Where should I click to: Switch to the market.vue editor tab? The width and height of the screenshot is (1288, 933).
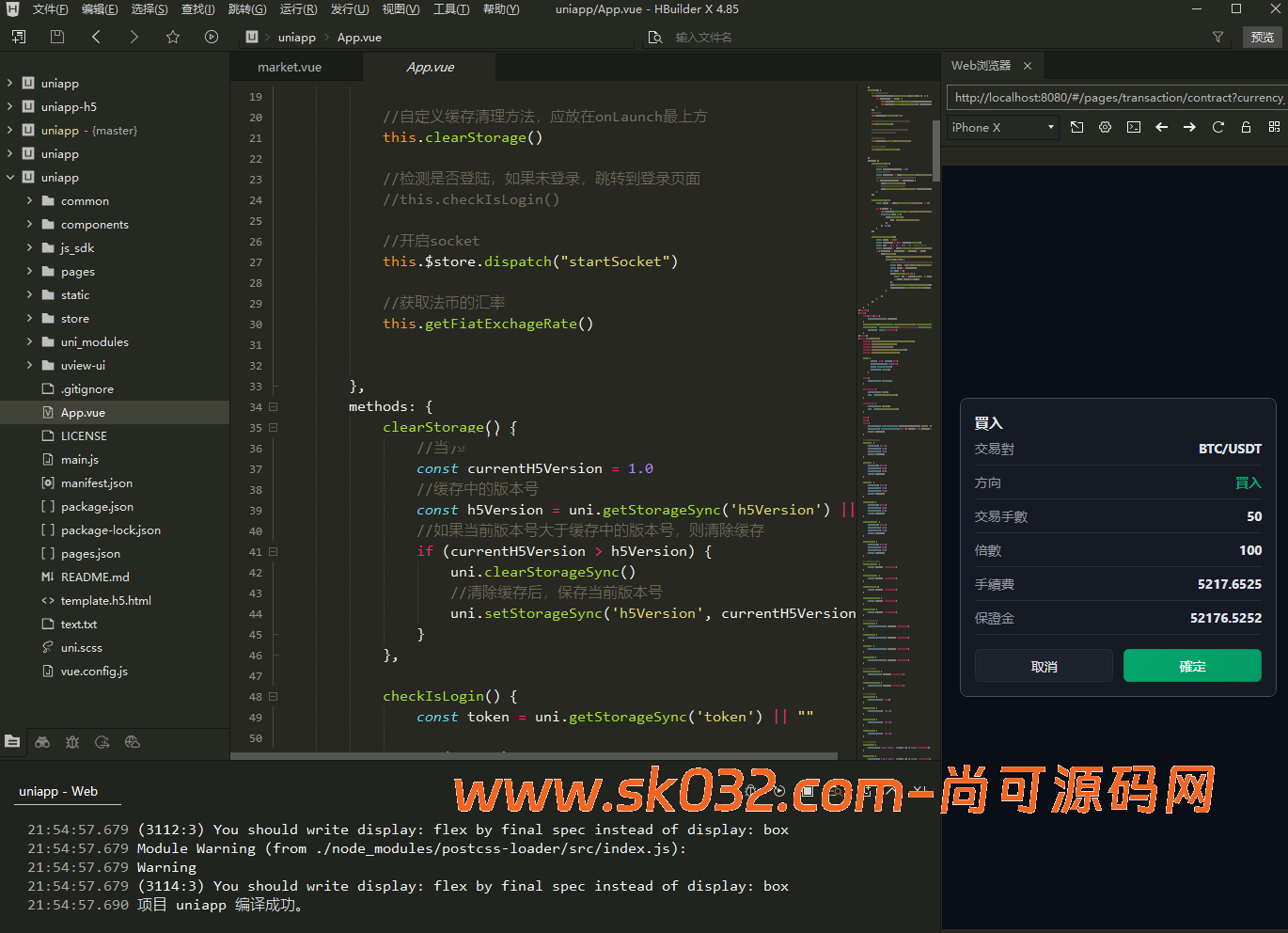point(290,67)
